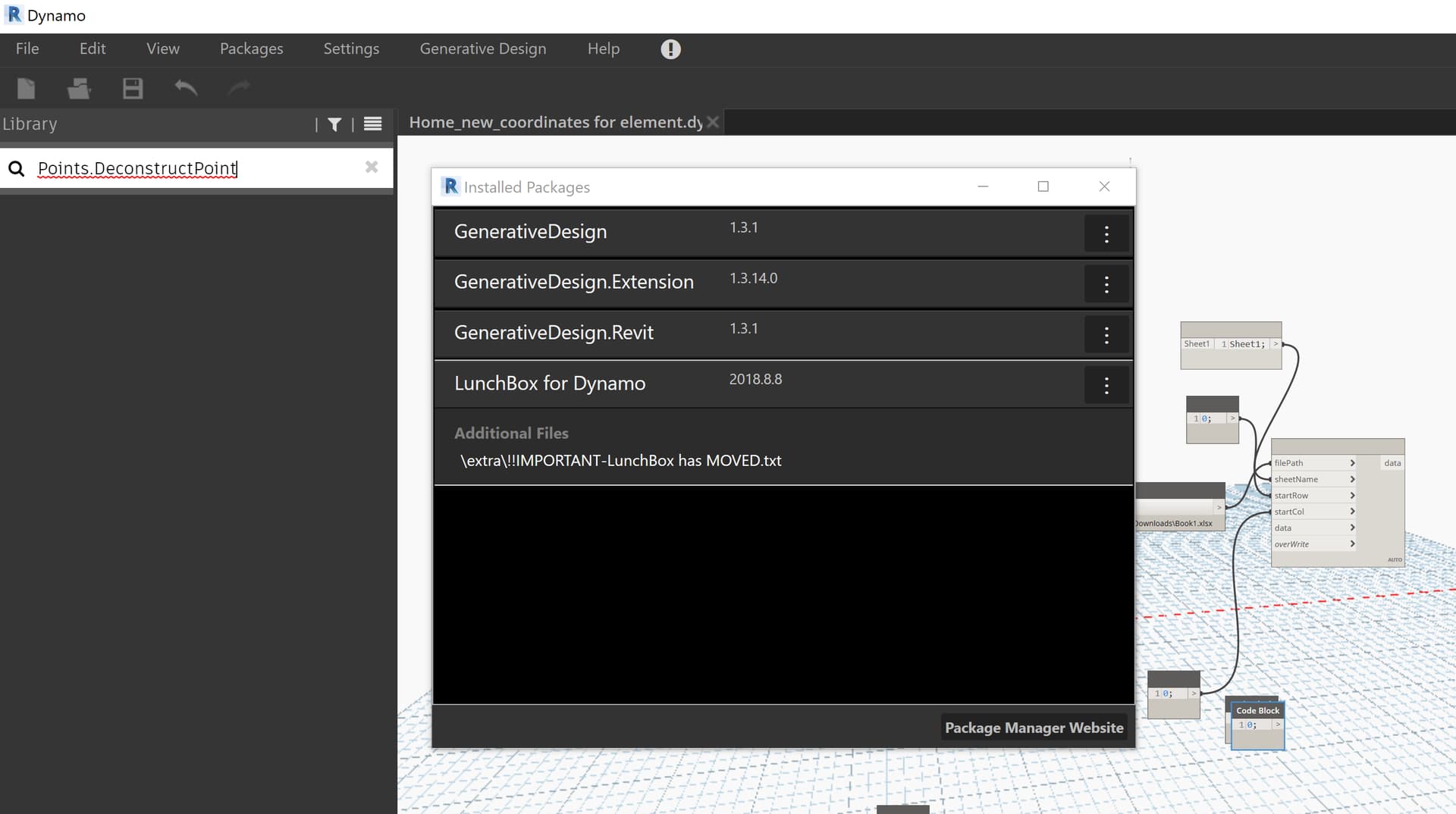Image resolution: width=1456 pixels, height=814 pixels.
Task: Click version 1.3.14.0 of GenerativeDesign.Extension
Action: (x=754, y=278)
